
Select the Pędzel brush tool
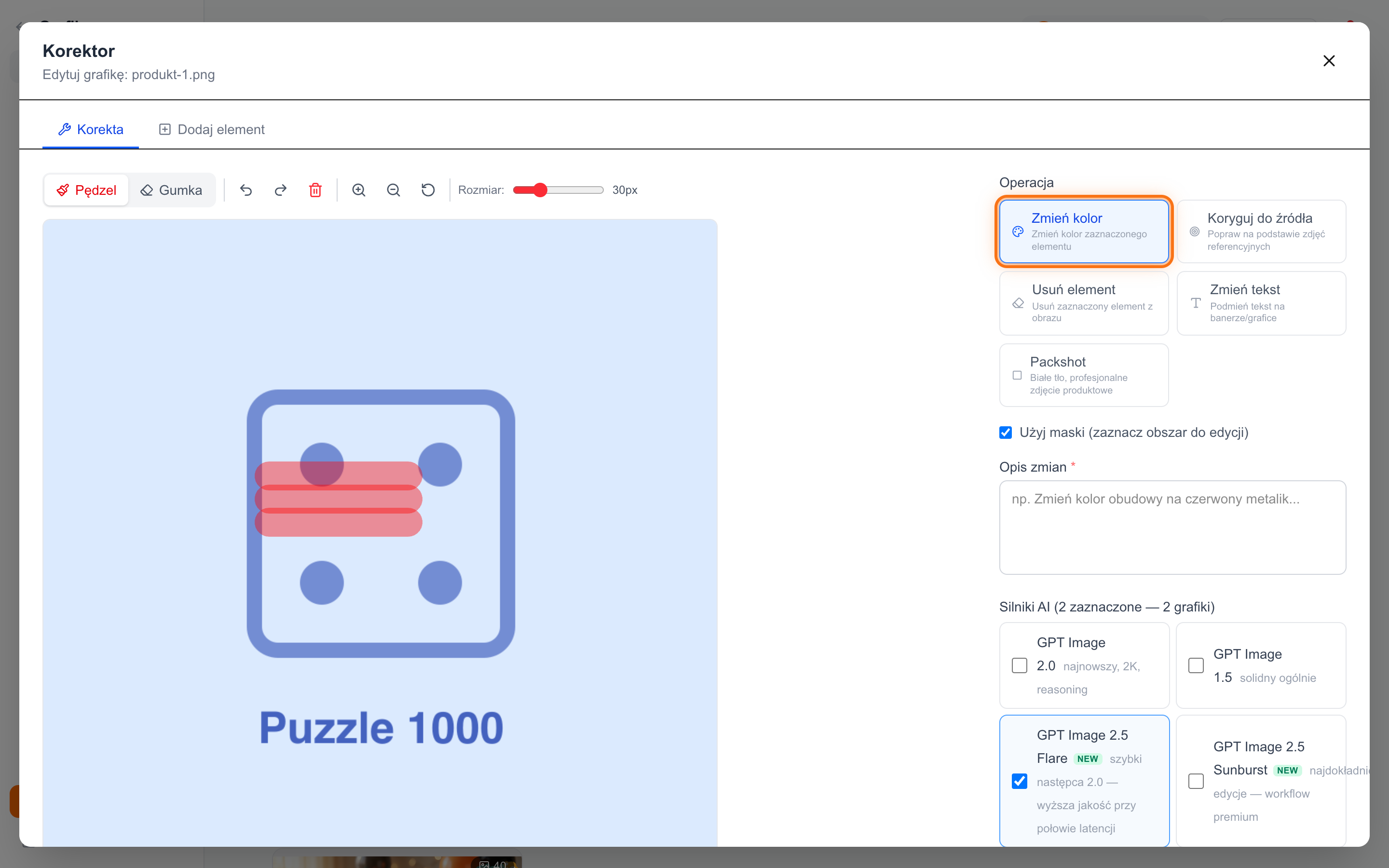(86, 190)
